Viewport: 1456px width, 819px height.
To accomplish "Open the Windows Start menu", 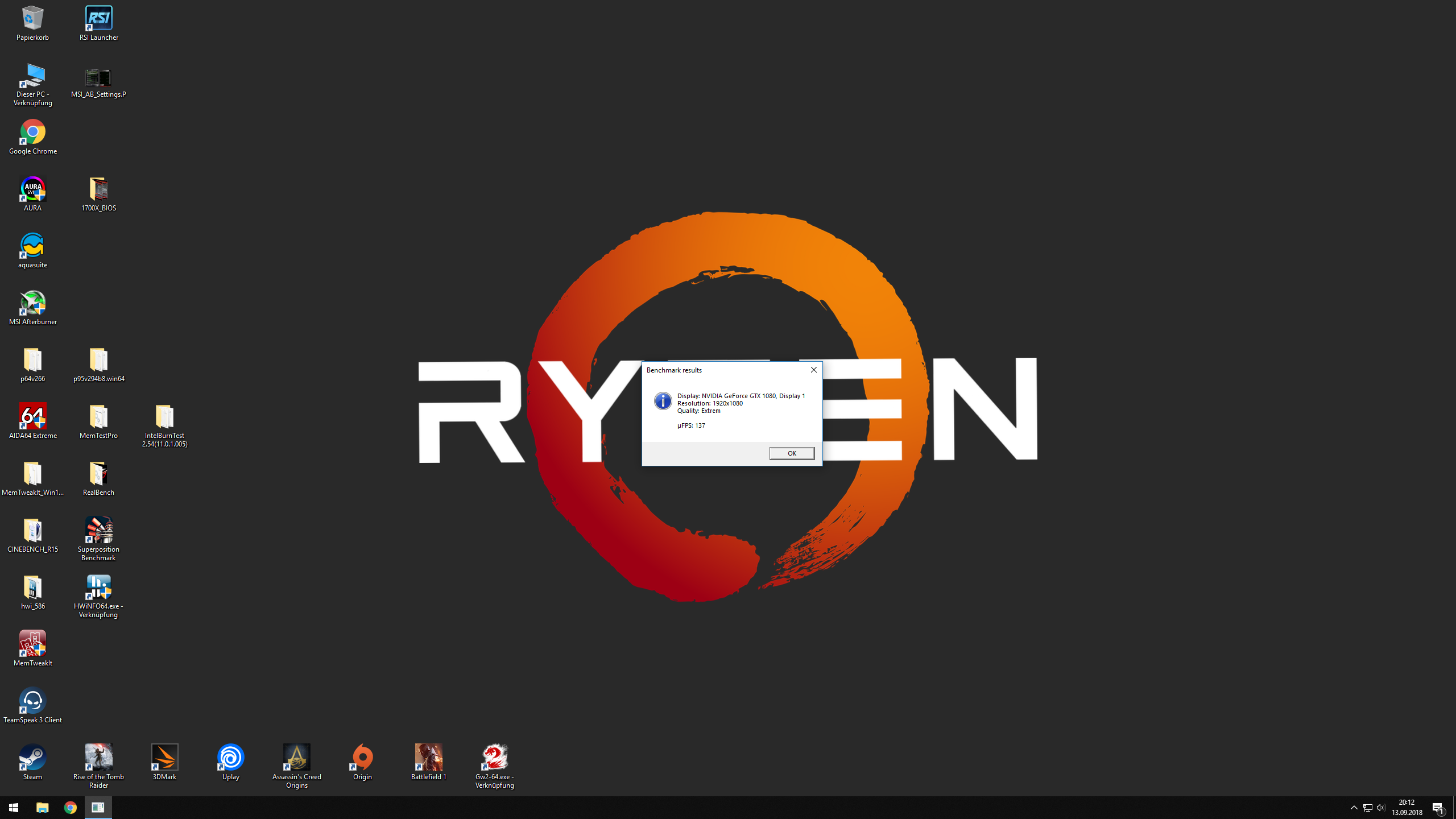I will tap(14, 808).
